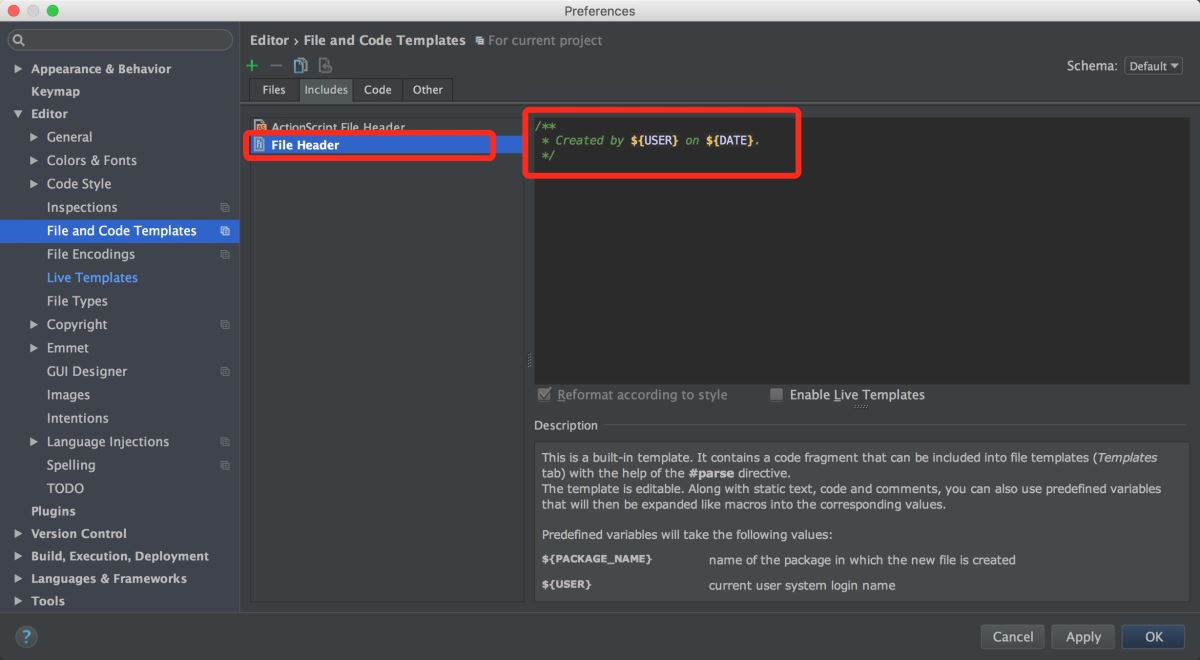Switch to the Other tab
1200x660 pixels.
(x=428, y=90)
